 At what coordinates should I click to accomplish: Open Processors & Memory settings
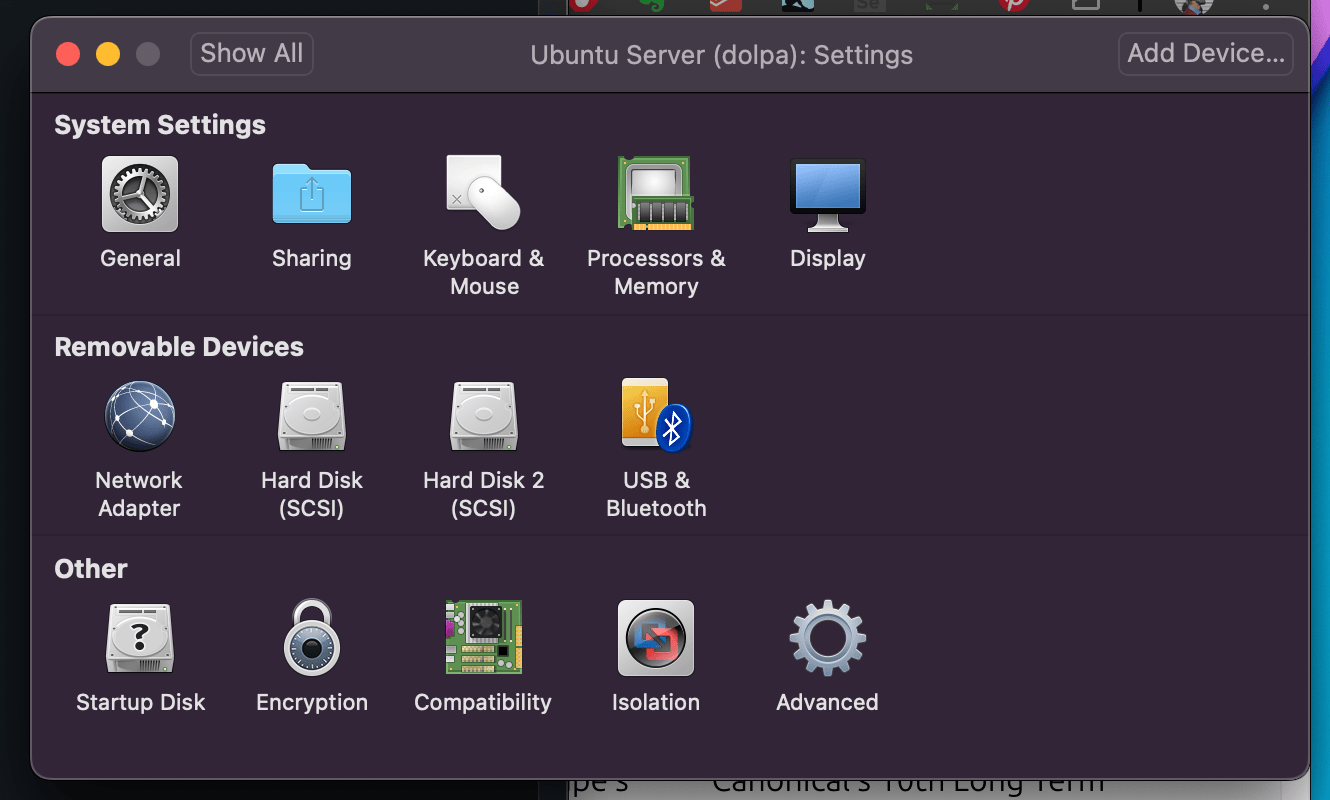pyautogui.click(x=656, y=195)
